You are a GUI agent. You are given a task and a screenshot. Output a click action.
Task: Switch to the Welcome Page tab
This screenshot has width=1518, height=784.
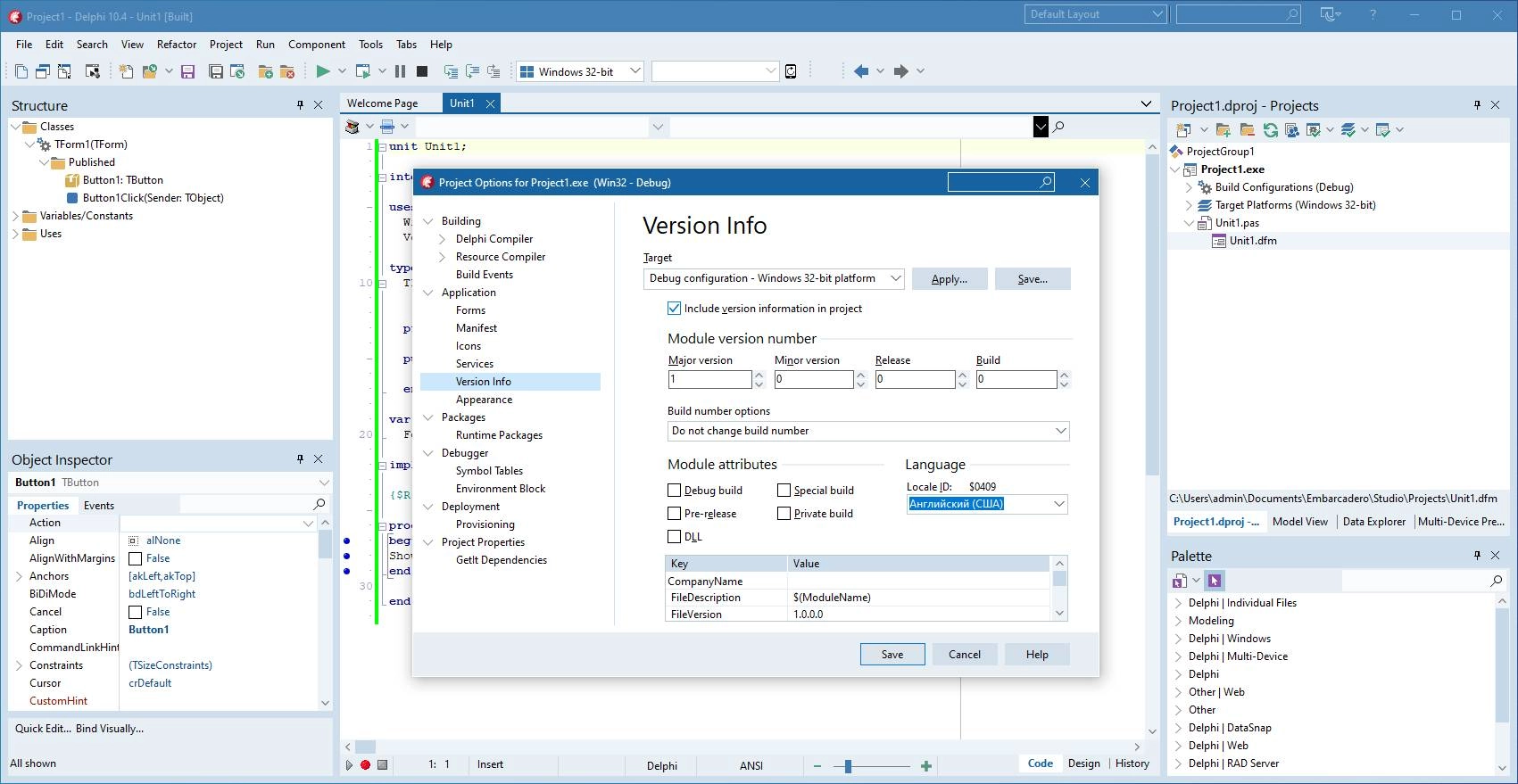[x=383, y=103]
